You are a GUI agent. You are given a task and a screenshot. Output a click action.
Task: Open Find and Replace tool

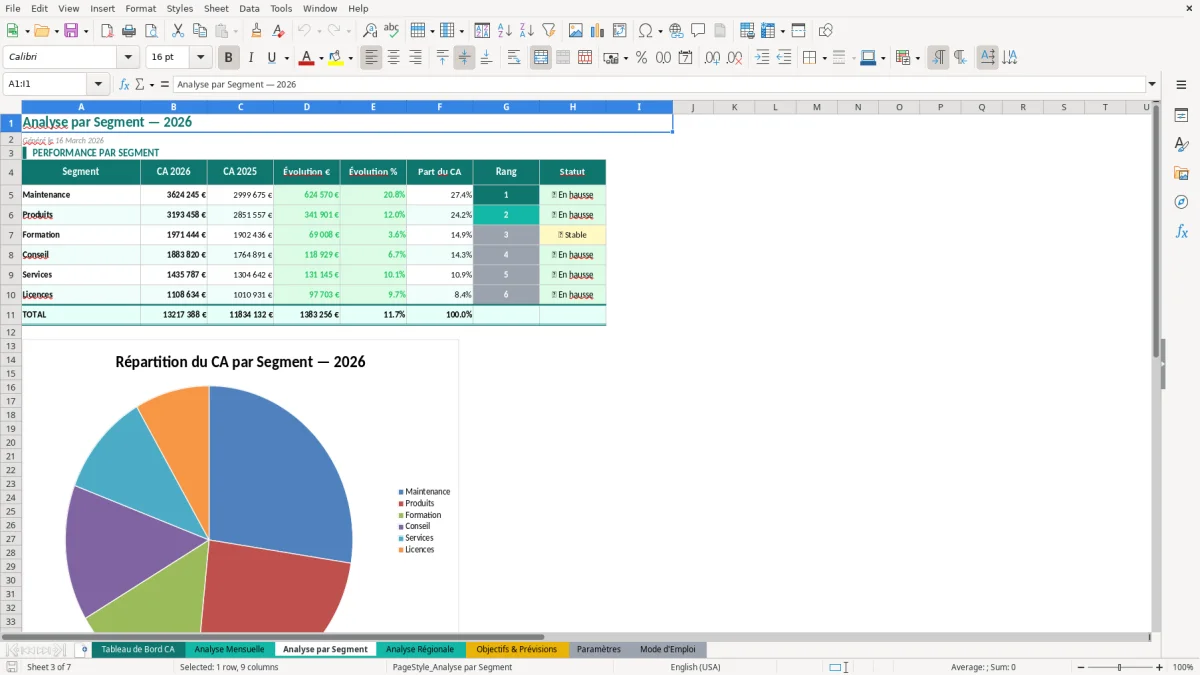[370, 31]
